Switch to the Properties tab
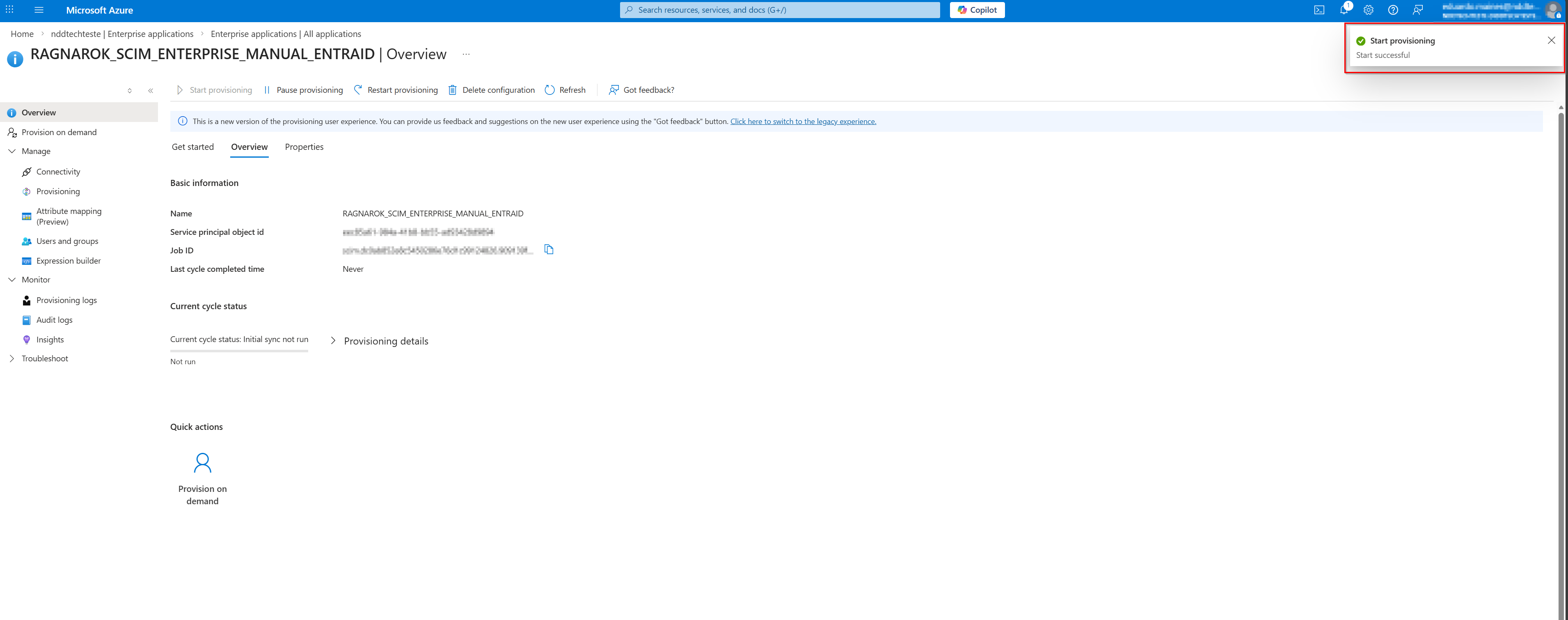 coord(304,147)
